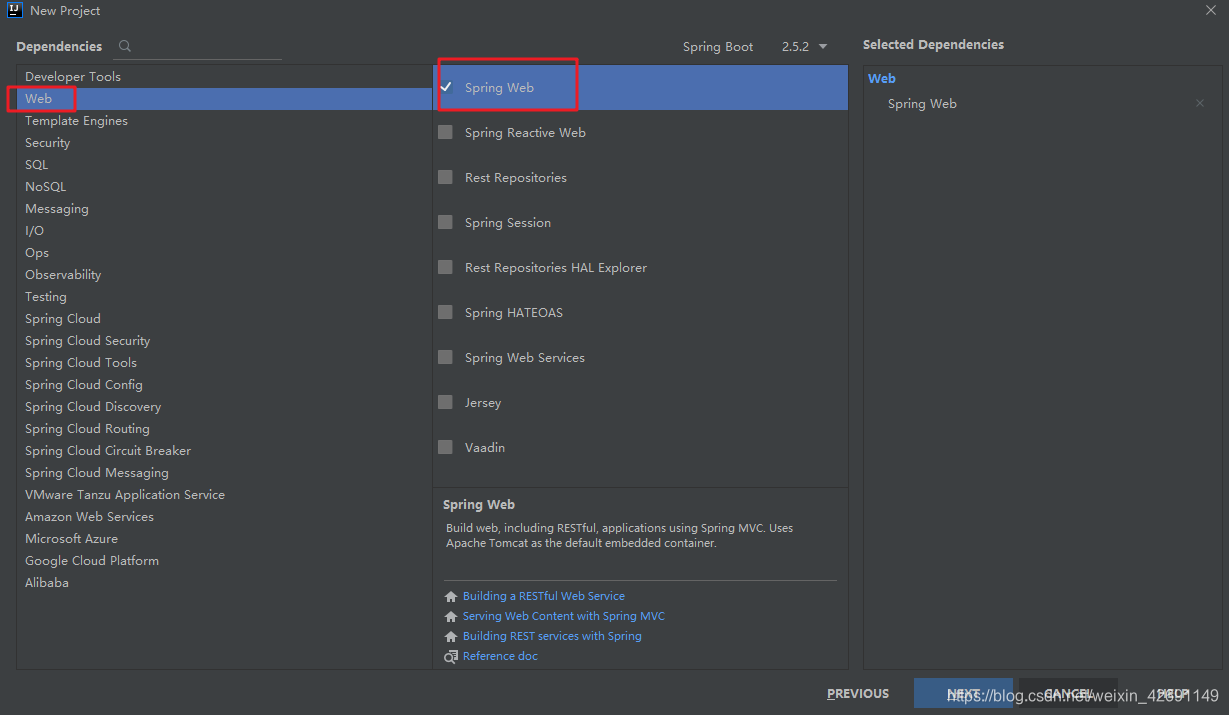Select the Spring Cloud category
This screenshot has height=715, width=1229.
[x=224, y=319]
